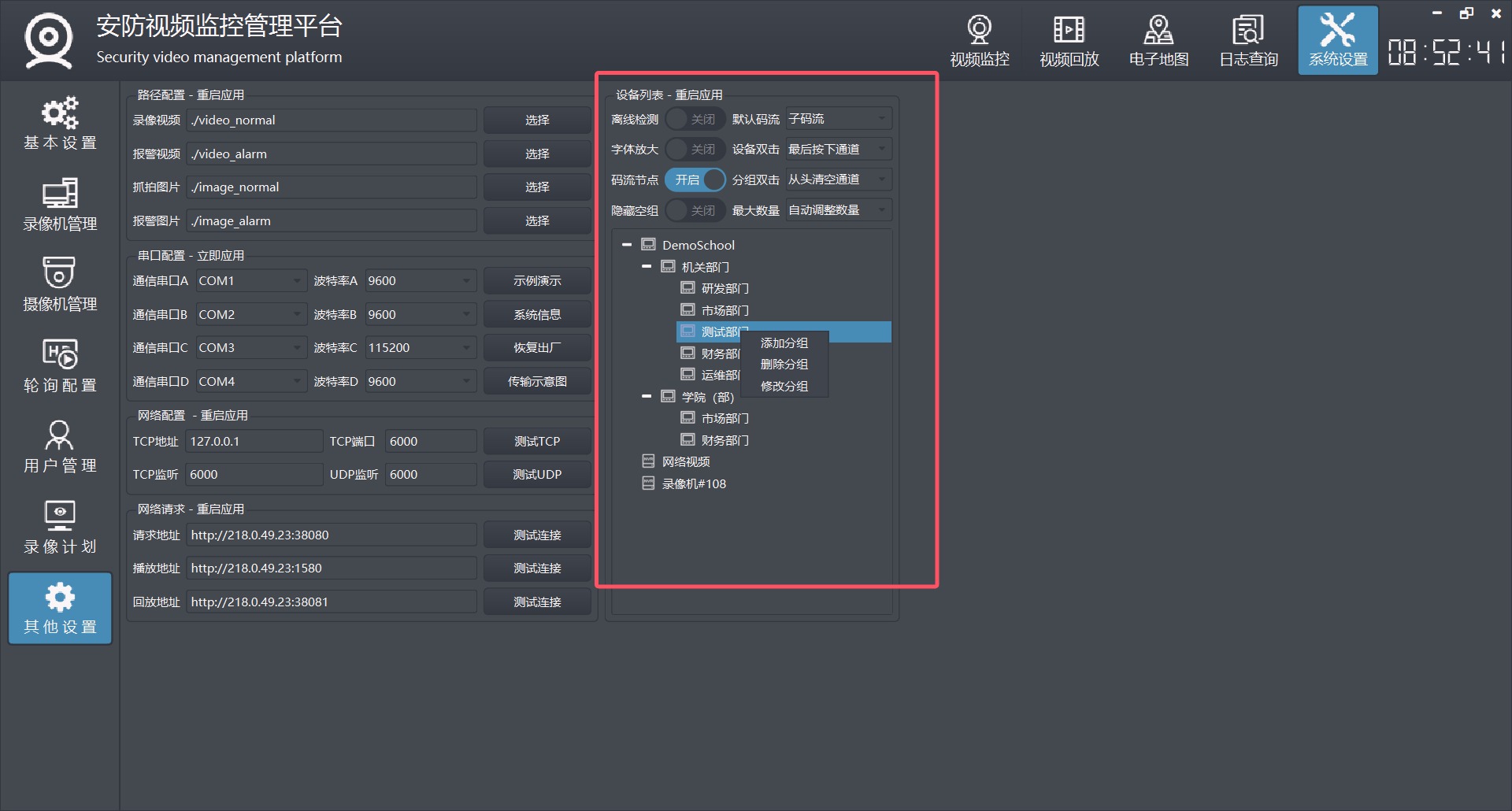The height and width of the screenshot is (811, 1512).
Task: Toggle the 字体放大 font enlarge switch
Action: pos(695,149)
